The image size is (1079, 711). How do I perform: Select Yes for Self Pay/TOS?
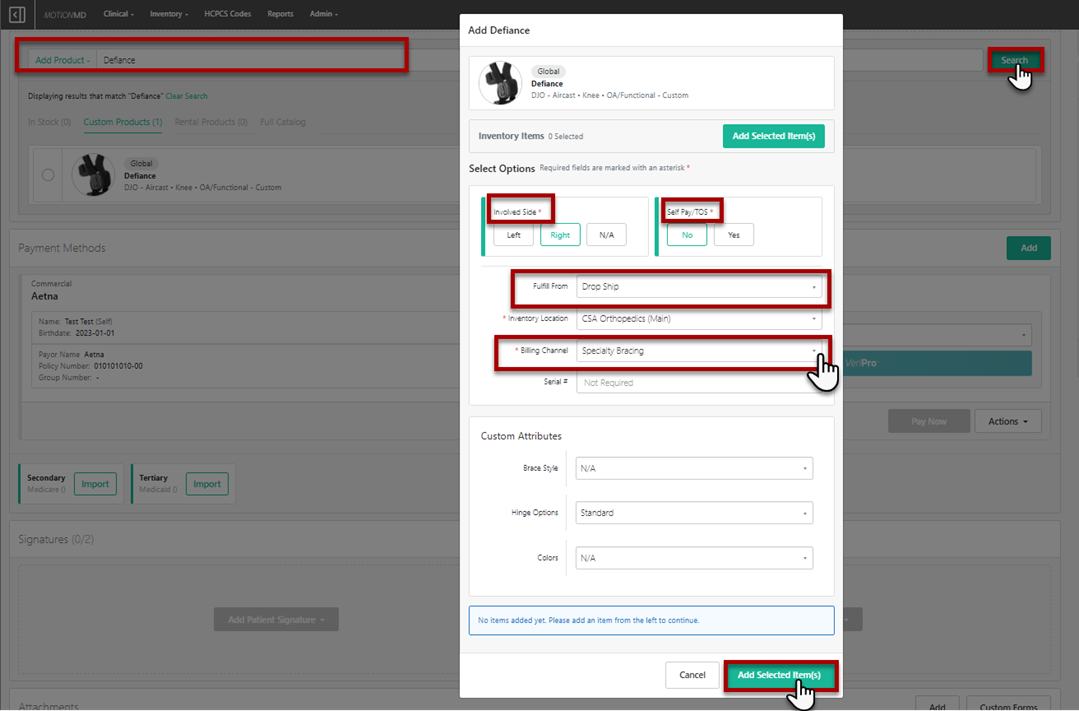pyautogui.click(x=733, y=235)
